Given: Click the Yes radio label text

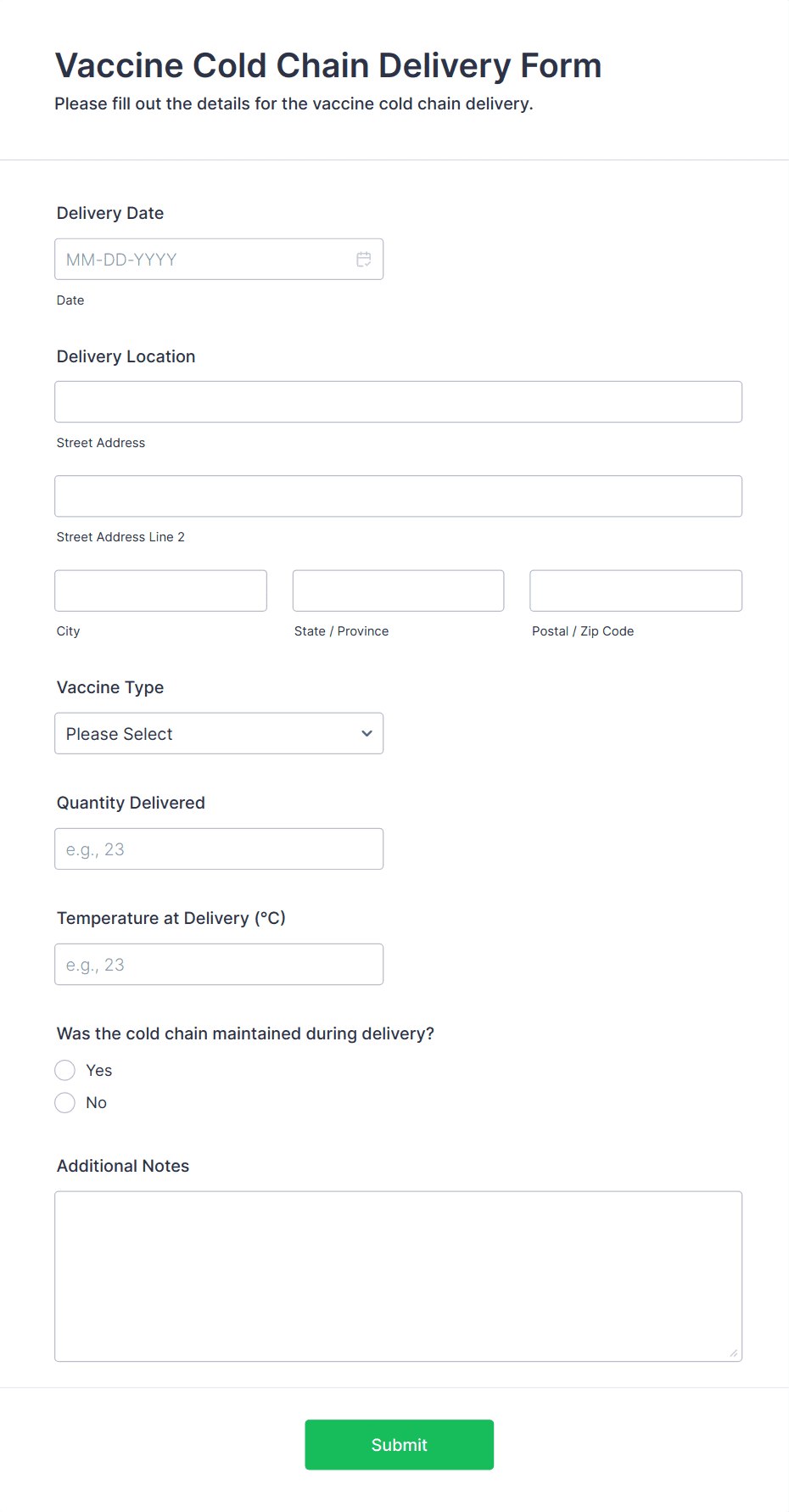Looking at the screenshot, I should point(99,1071).
